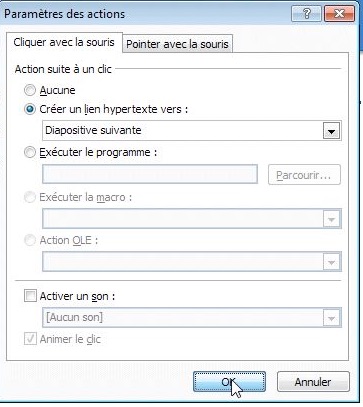Open the Diapositive suivante dropdown arrow
The width and height of the screenshot is (363, 407).
point(331,131)
